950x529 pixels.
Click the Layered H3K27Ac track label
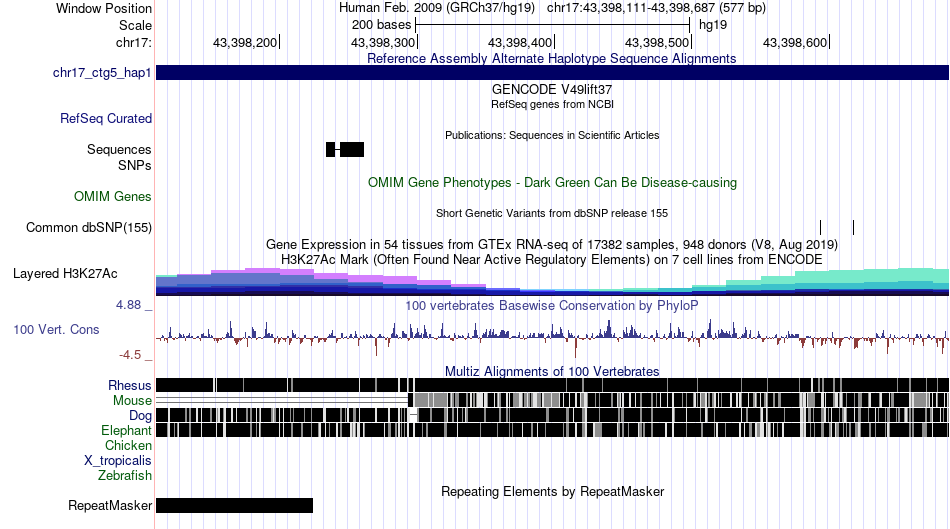click(65, 274)
